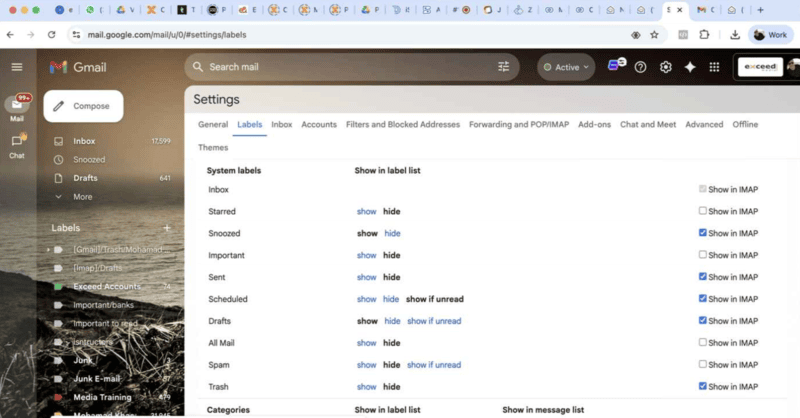Open the Chrome Work profile menu

click(771, 34)
